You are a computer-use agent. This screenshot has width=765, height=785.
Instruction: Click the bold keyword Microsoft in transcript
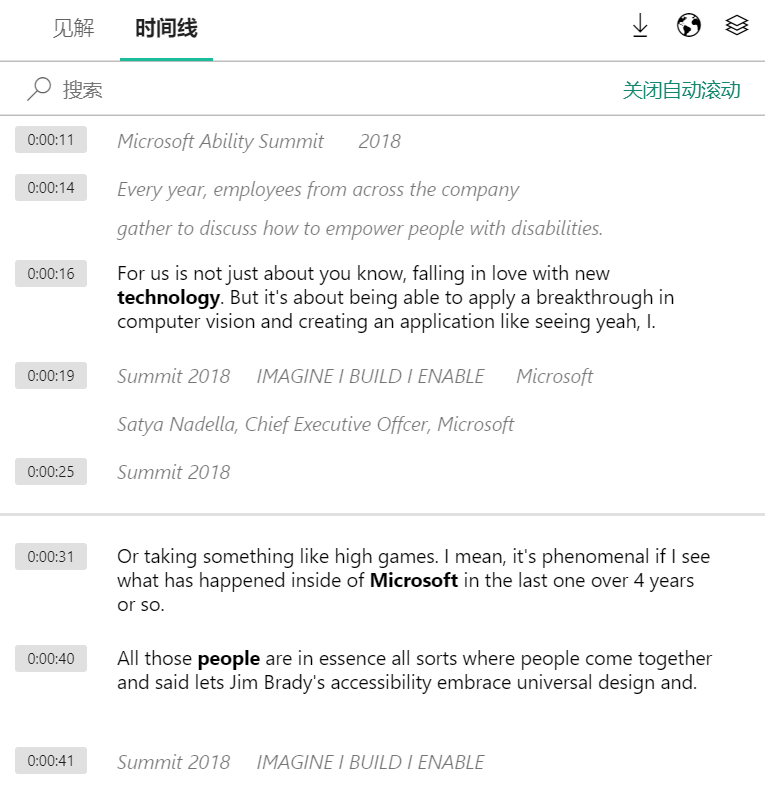point(414,581)
